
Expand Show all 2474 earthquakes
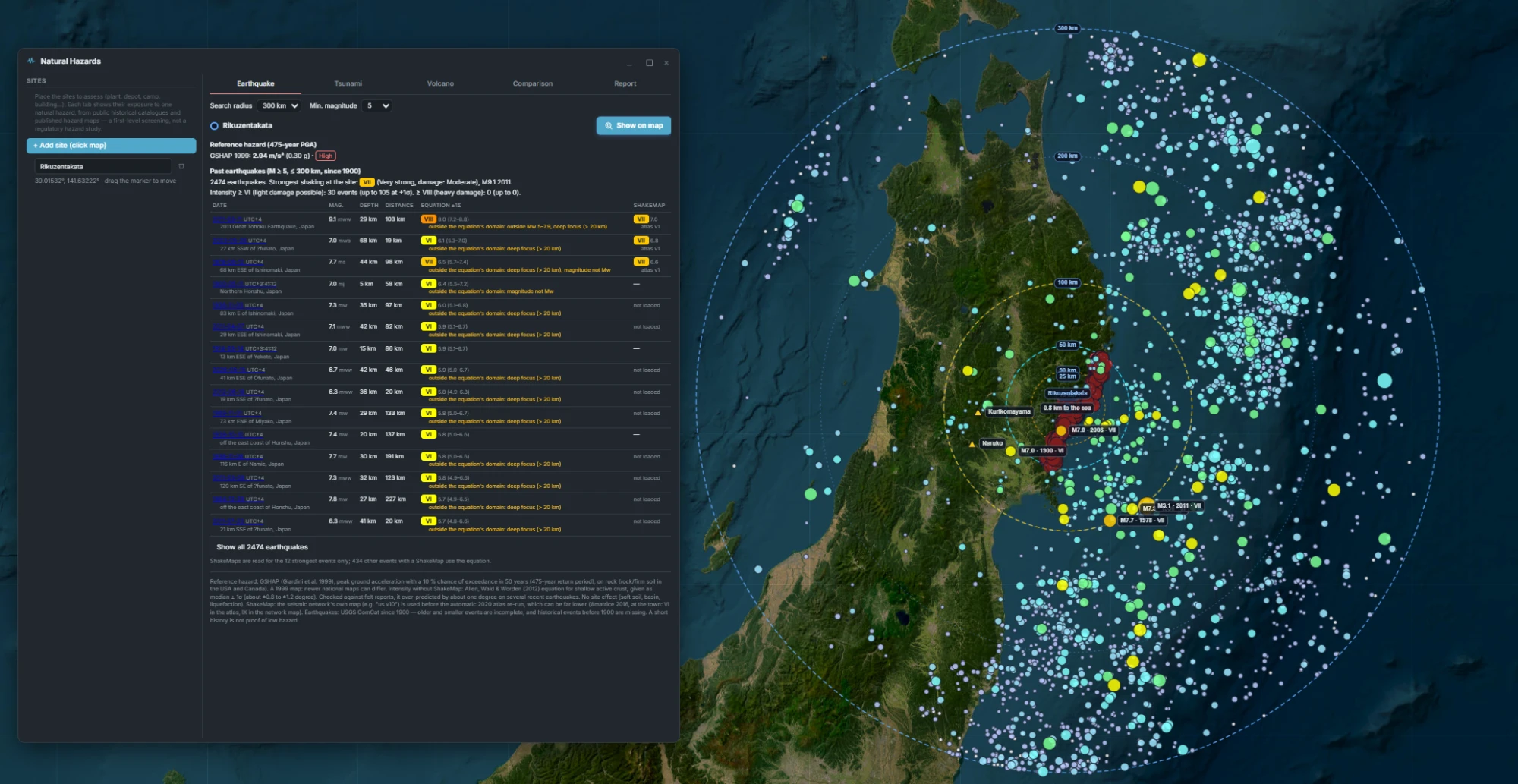click(262, 547)
